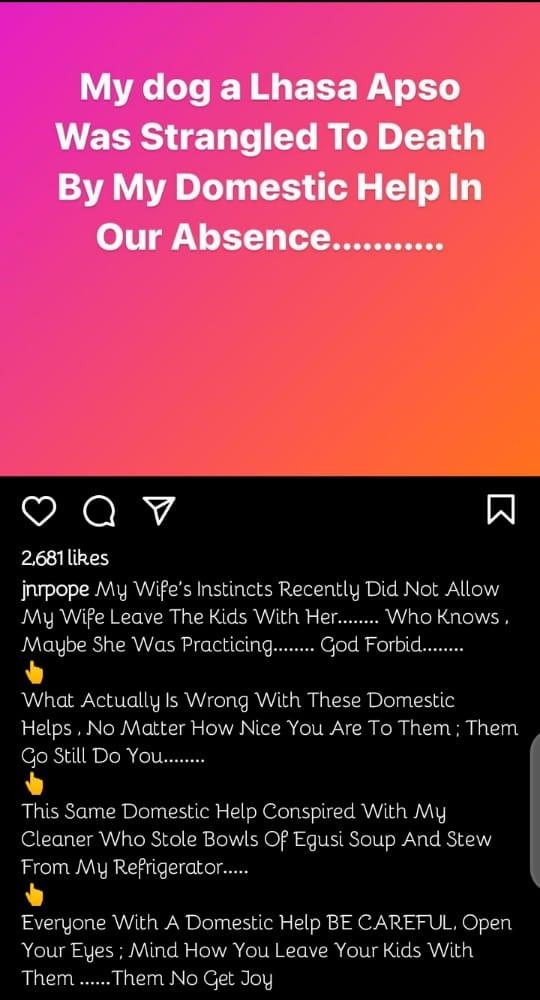Click the 'Our Absence...........' headline line
540x1000 pixels.
pos(269,237)
